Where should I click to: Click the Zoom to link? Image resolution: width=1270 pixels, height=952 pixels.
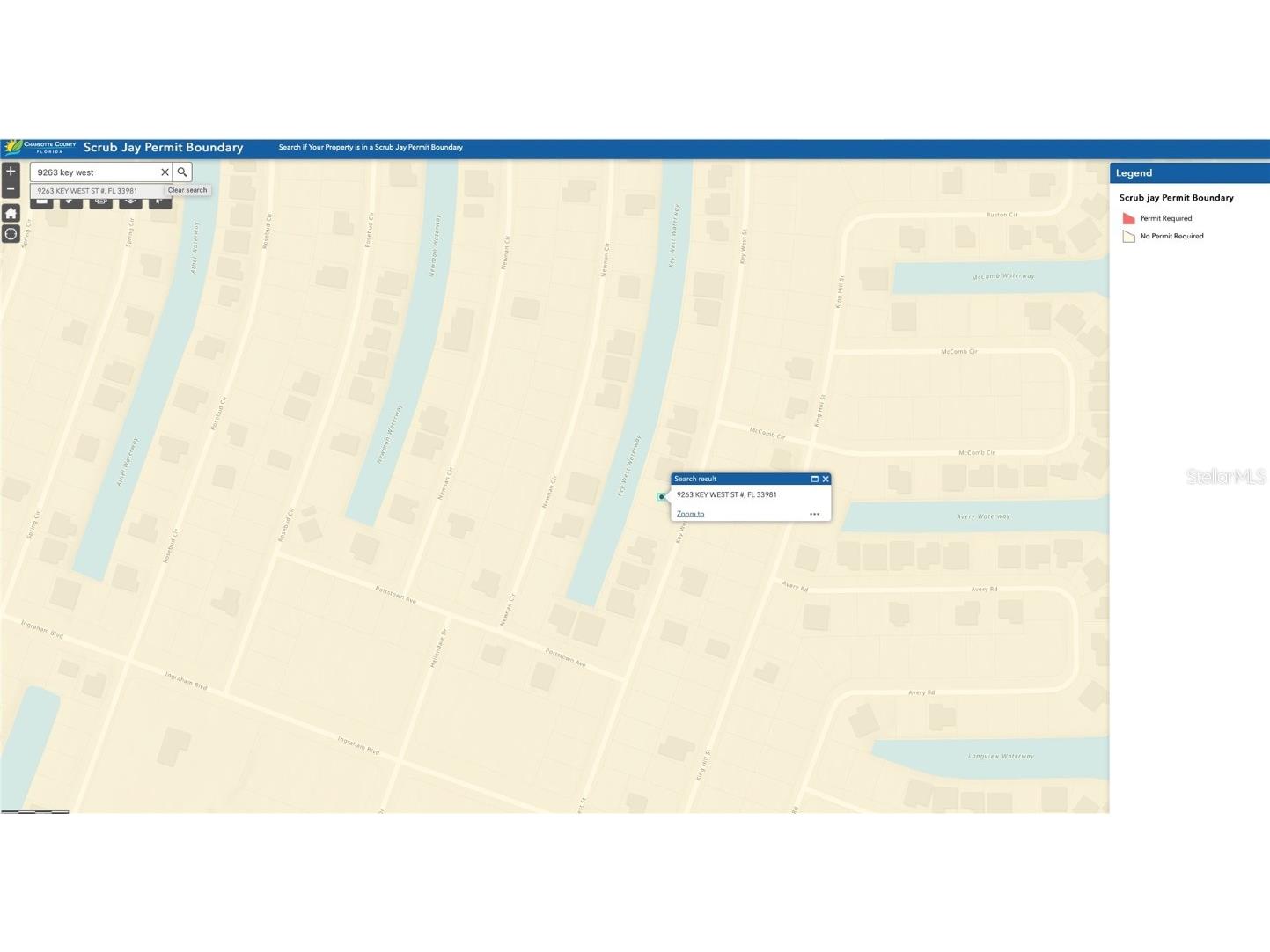tap(690, 513)
